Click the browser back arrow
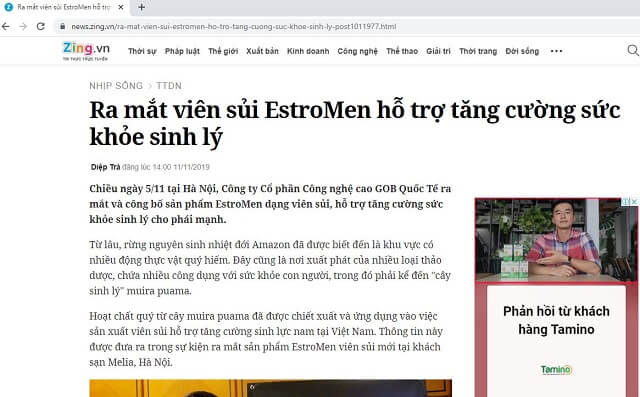The image size is (640, 397). pos(6,27)
